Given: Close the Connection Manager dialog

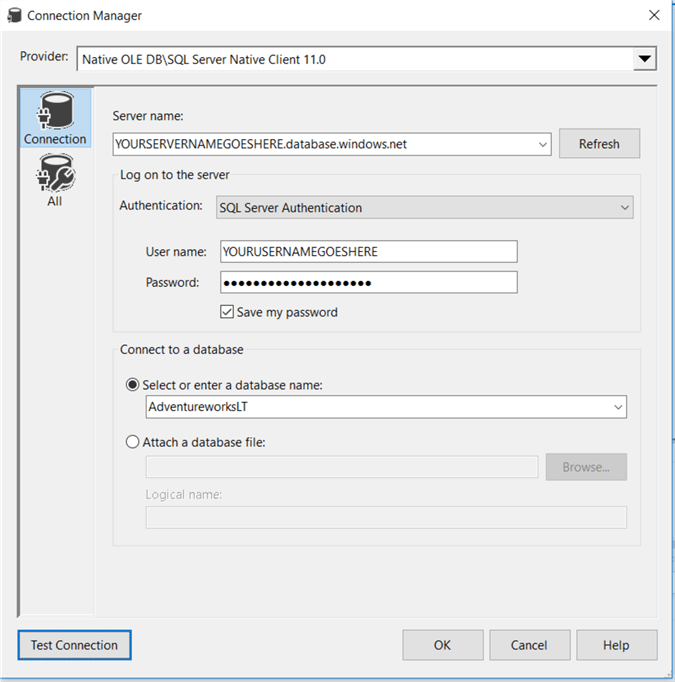Looking at the screenshot, I should (x=654, y=15).
